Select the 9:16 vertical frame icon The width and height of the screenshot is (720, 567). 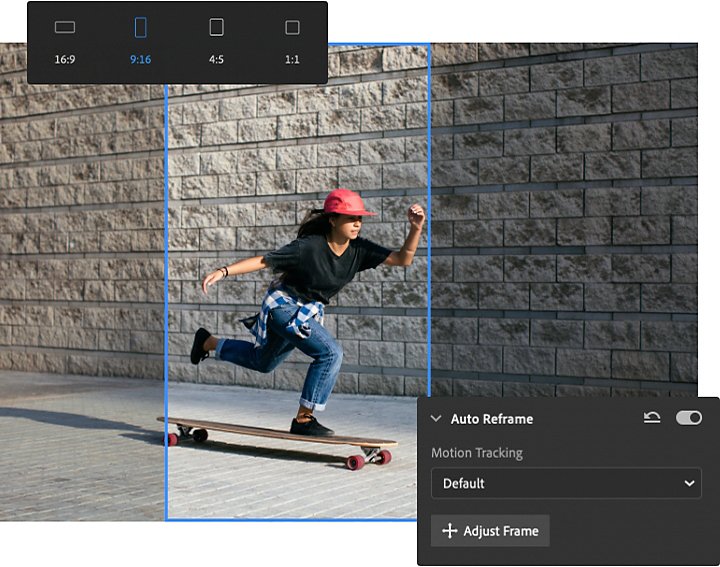click(141, 28)
